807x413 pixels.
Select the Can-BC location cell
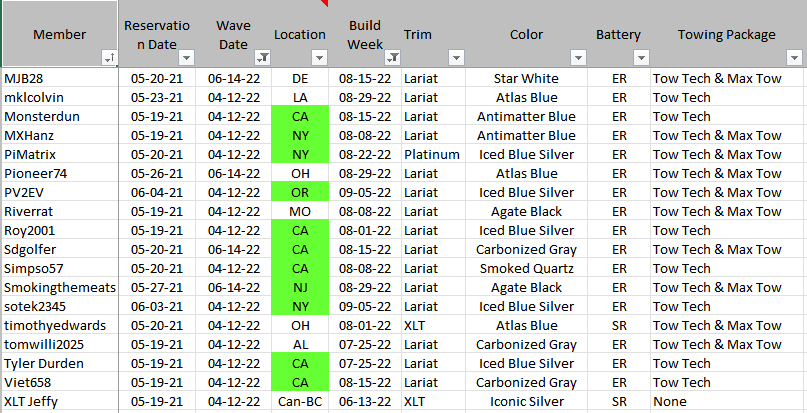(x=300, y=401)
